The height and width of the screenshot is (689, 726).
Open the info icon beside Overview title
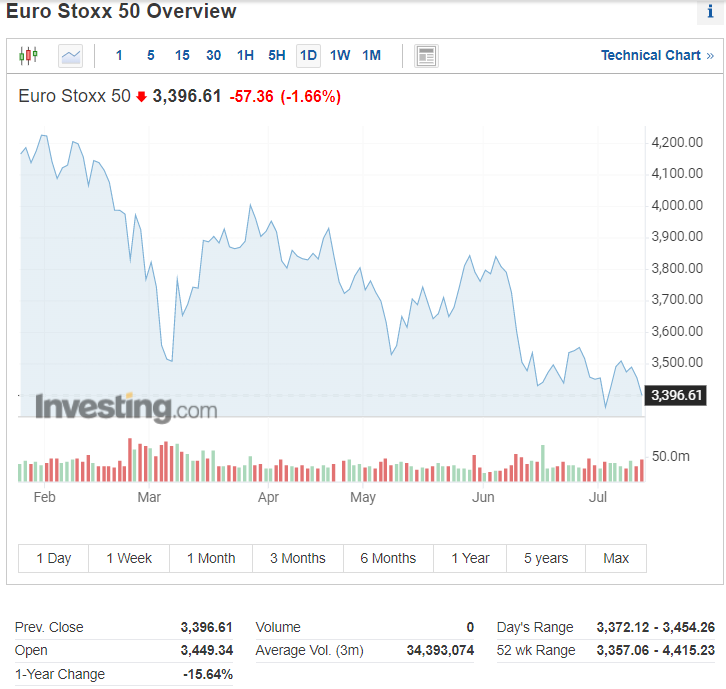(710, 12)
